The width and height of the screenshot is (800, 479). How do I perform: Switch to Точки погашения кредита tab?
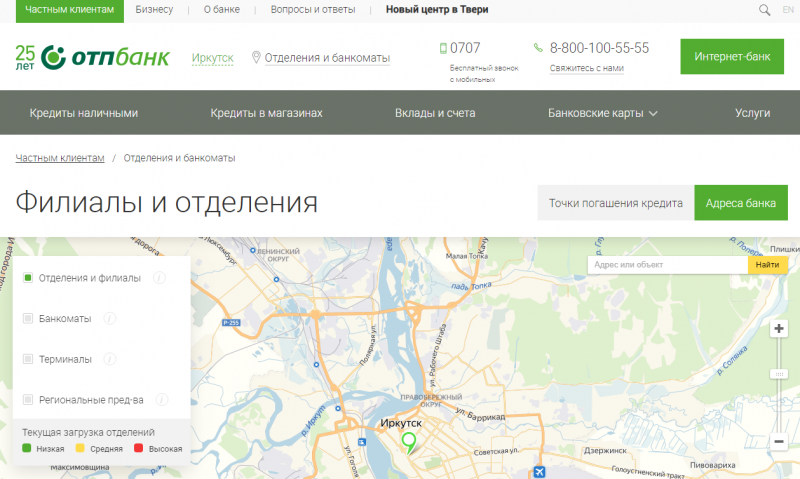click(x=615, y=203)
